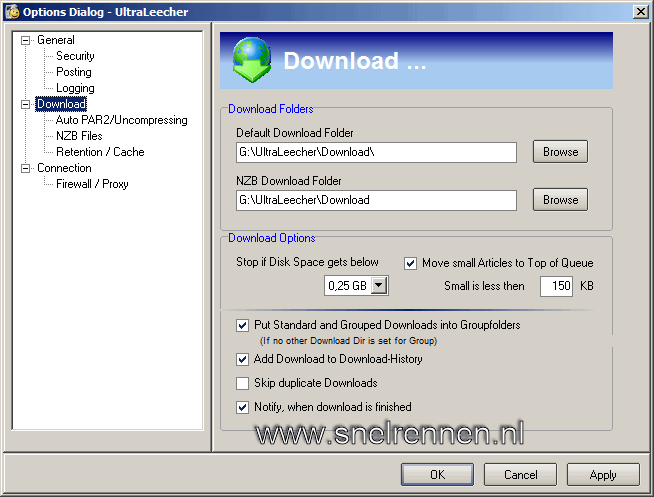This screenshot has width=654, height=497.
Task: Collapse the Download tree node
Action: (25, 104)
